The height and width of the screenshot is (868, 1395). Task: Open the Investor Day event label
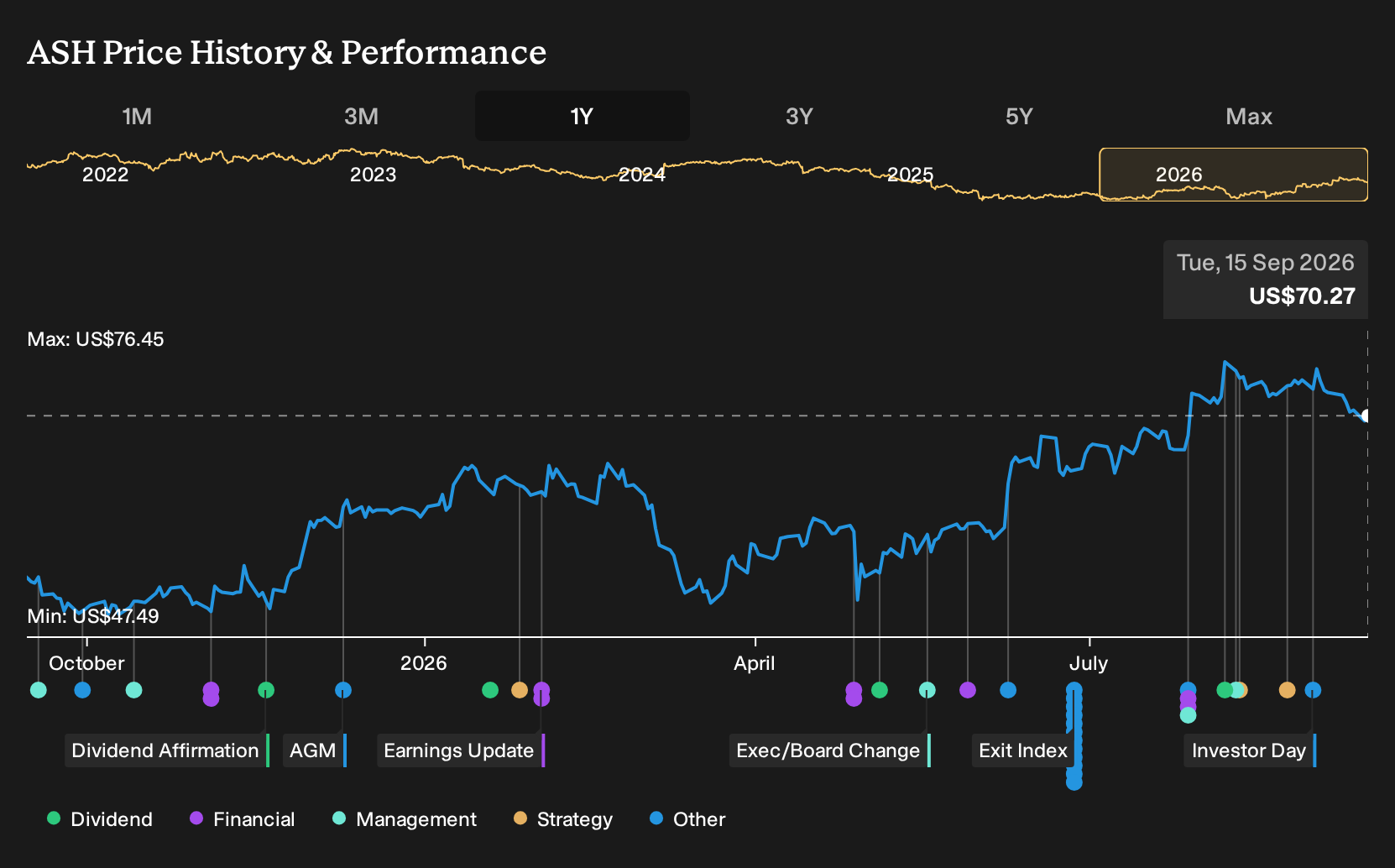coord(1251,750)
